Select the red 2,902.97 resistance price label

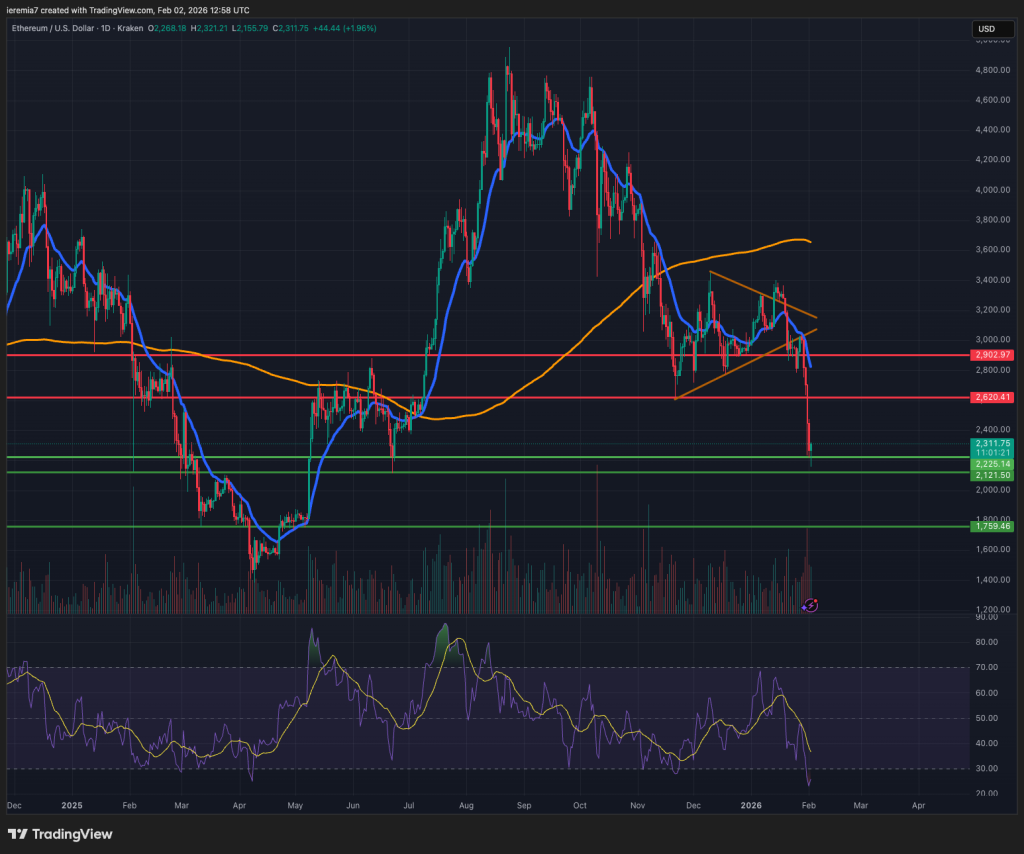point(992,355)
